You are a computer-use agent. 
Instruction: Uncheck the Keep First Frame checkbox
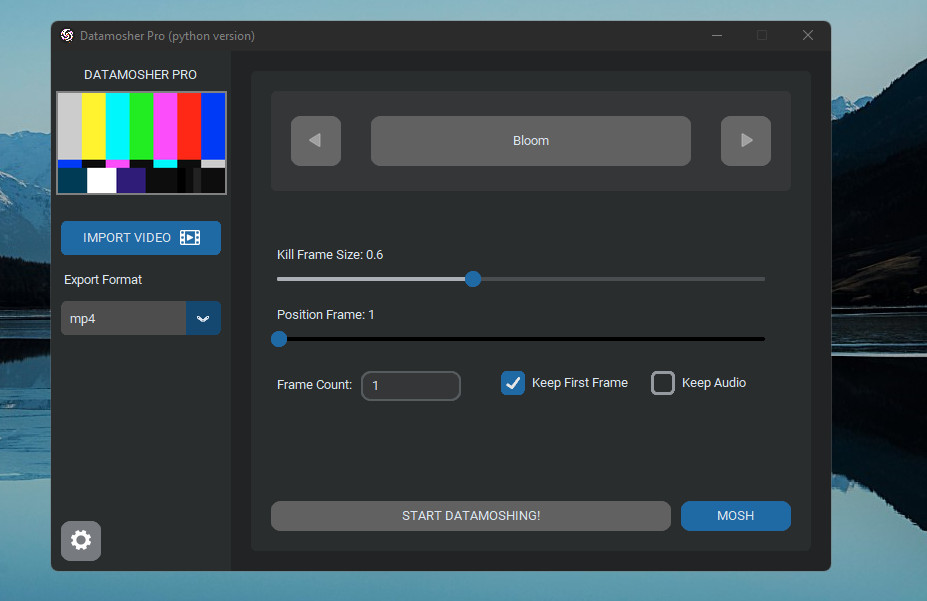(513, 383)
